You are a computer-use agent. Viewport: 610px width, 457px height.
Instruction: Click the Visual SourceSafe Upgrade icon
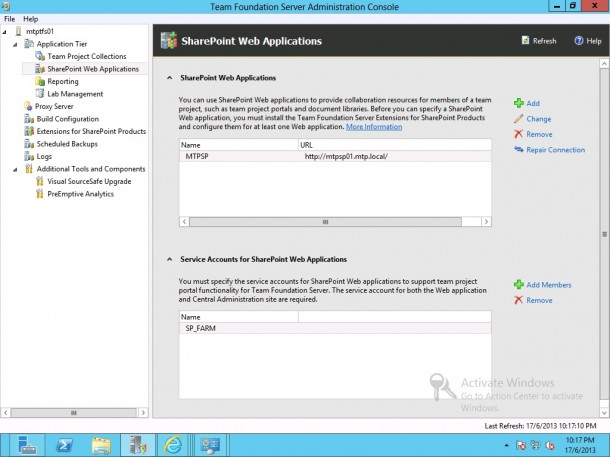pyautogui.click(x=40, y=181)
